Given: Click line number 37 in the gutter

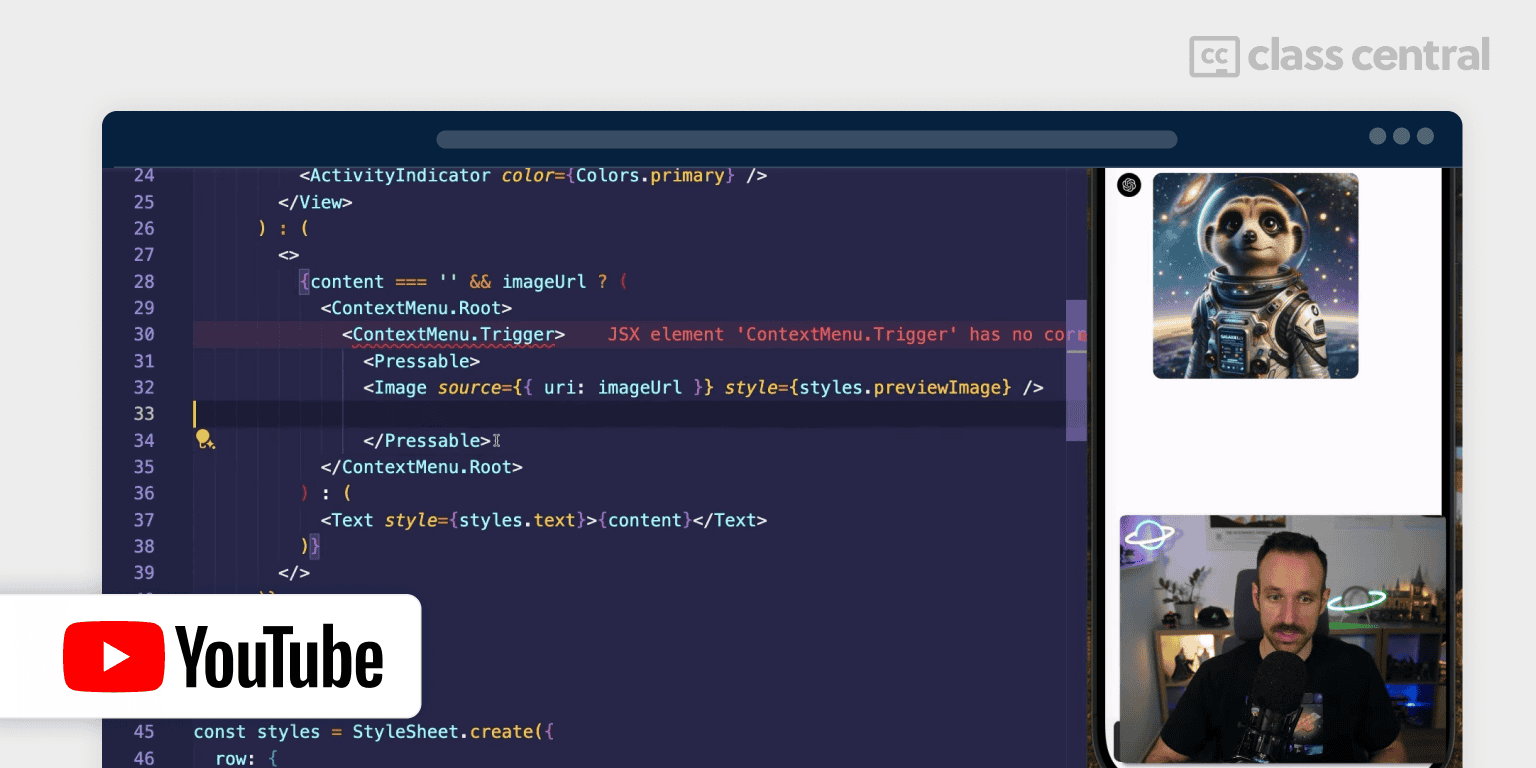Looking at the screenshot, I should (144, 520).
